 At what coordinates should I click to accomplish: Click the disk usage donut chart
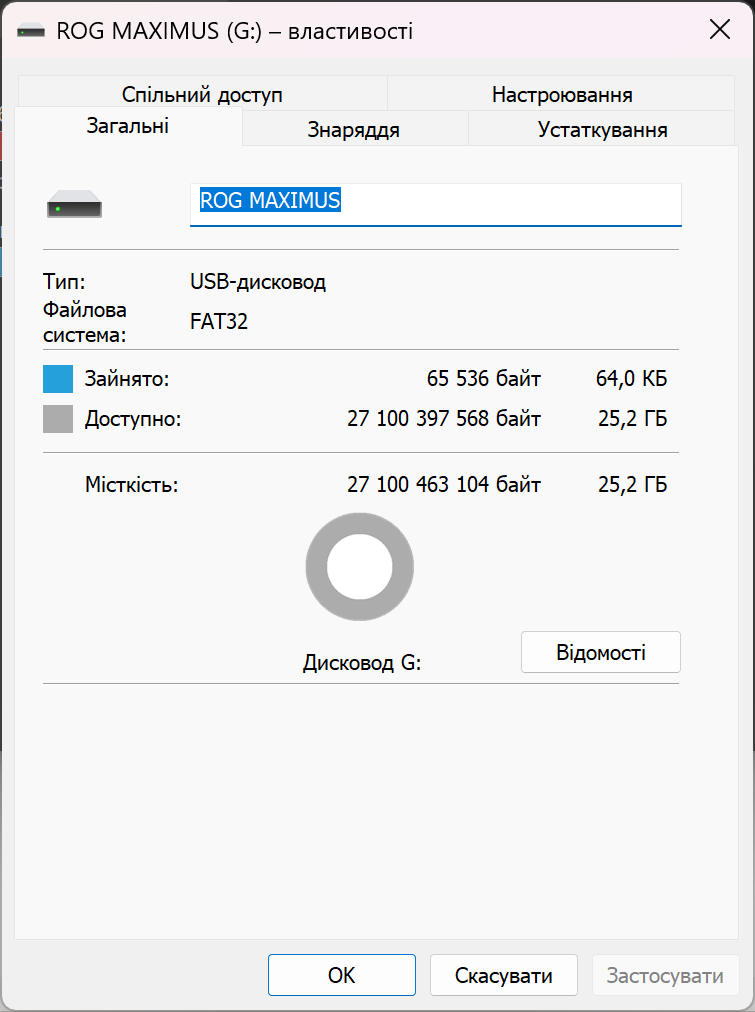[359, 568]
